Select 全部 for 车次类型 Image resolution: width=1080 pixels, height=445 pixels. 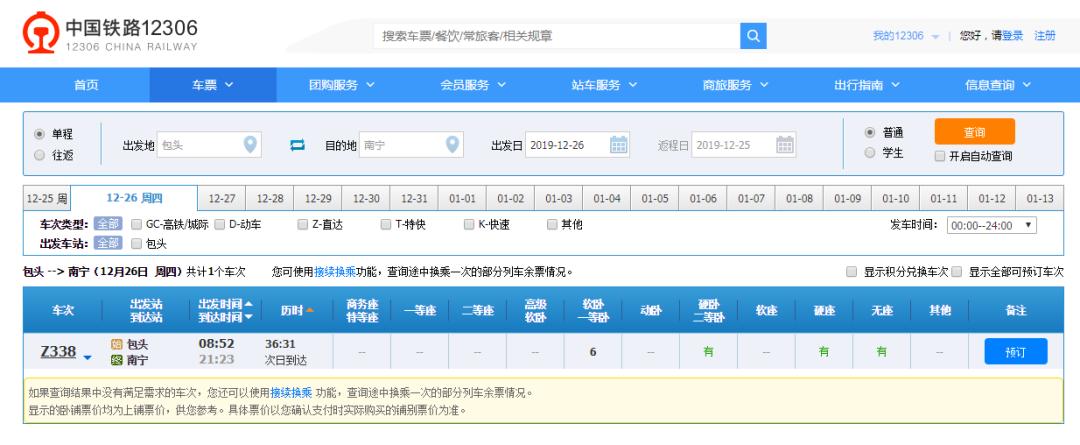[107, 224]
